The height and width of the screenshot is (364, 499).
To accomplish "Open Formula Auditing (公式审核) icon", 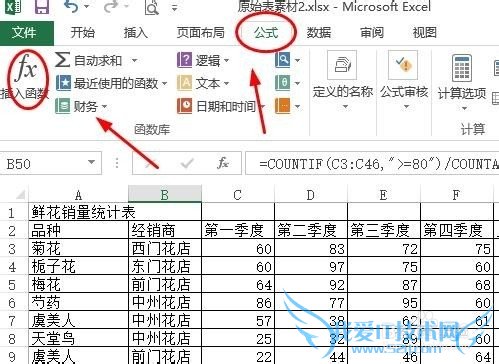I will coord(403,65).
